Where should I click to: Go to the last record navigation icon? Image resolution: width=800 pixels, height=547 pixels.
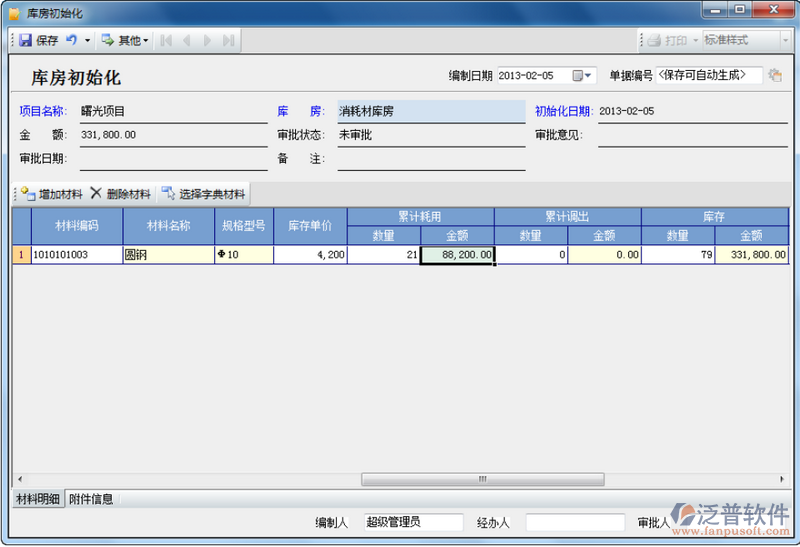[228, 41]
